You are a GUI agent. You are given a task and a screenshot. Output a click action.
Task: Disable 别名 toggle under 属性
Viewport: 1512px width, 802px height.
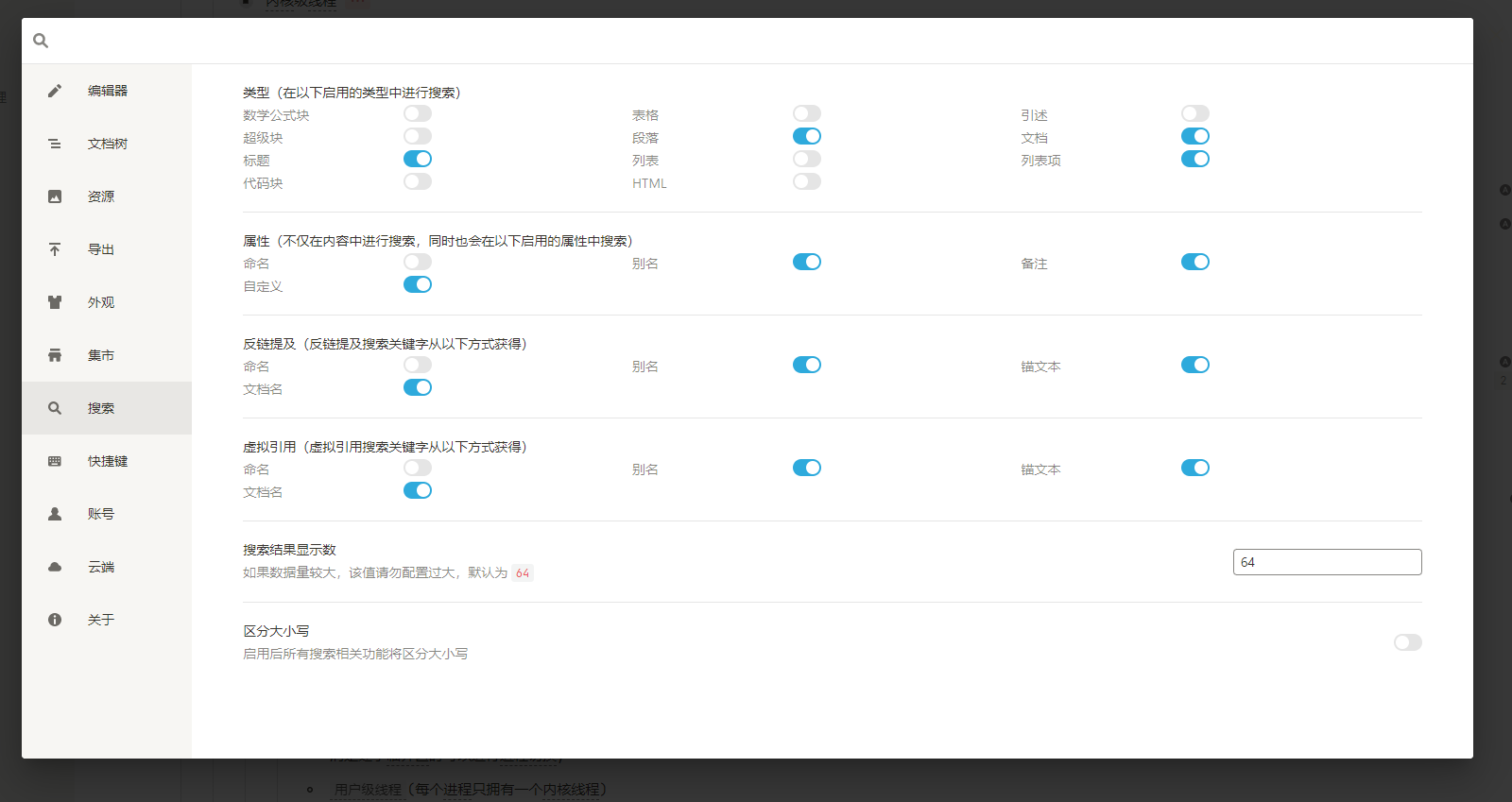click(x=807, y=262)
